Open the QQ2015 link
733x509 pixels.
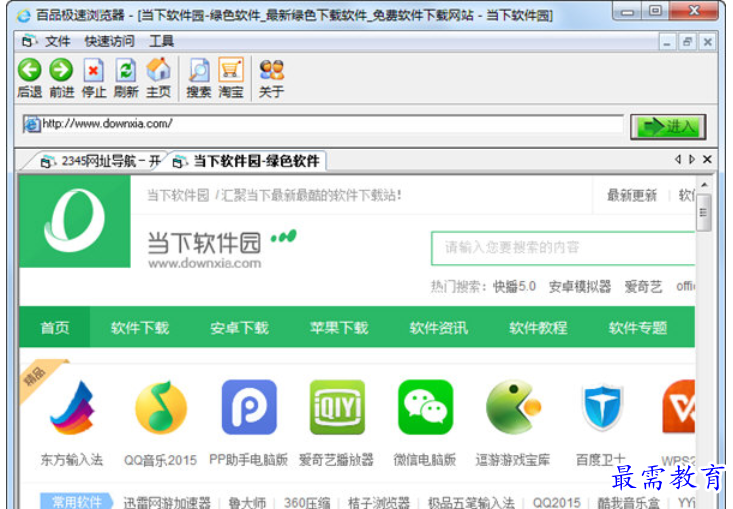click(x=556, y=503)
